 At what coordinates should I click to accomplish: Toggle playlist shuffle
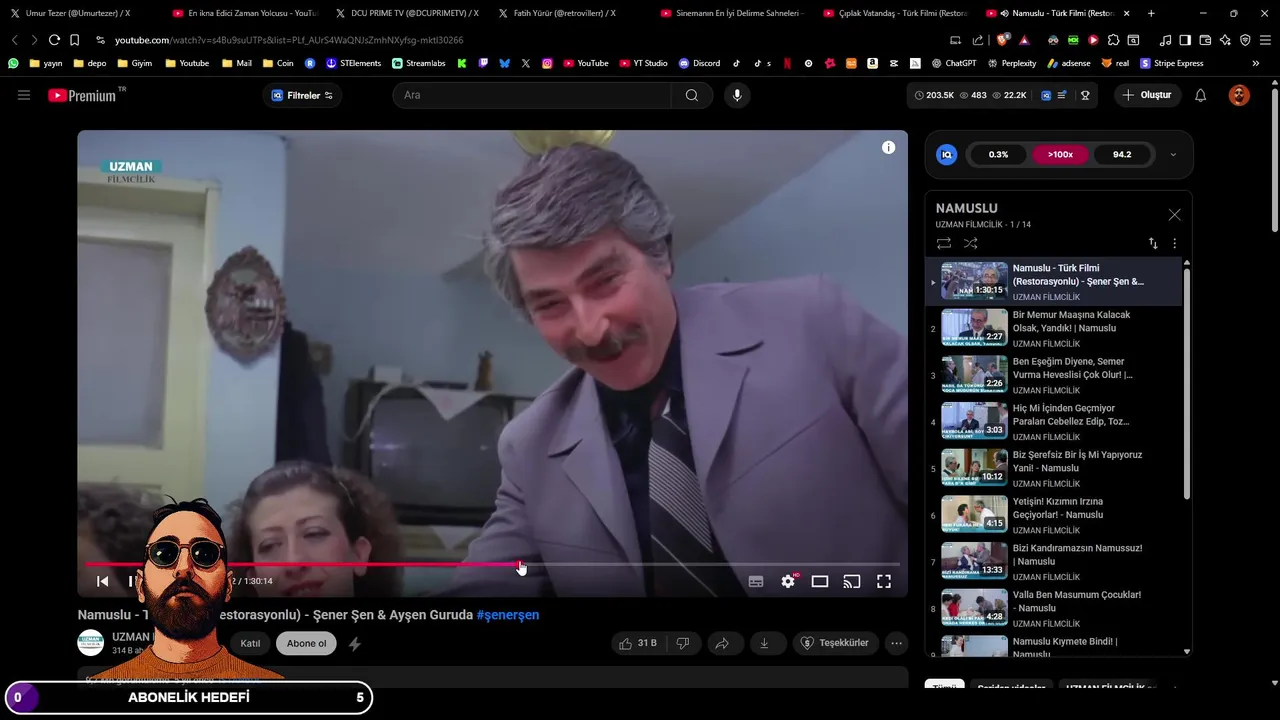(970, 243)
